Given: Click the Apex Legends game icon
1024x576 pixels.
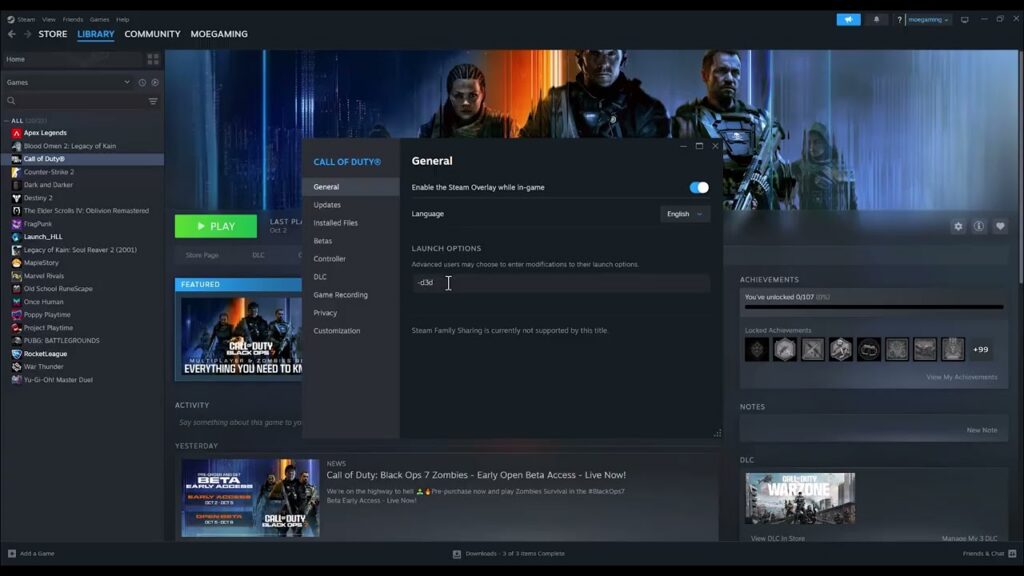Looking at the screenshot, I should (x=16, y=133).
